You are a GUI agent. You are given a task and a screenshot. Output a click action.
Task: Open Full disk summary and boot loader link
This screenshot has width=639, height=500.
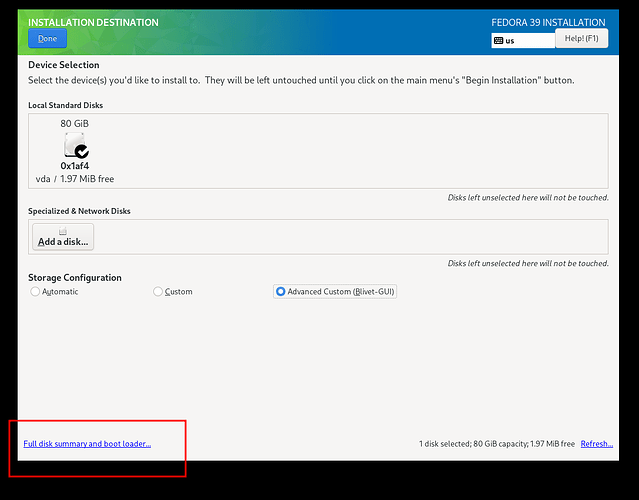click(87, 444)
